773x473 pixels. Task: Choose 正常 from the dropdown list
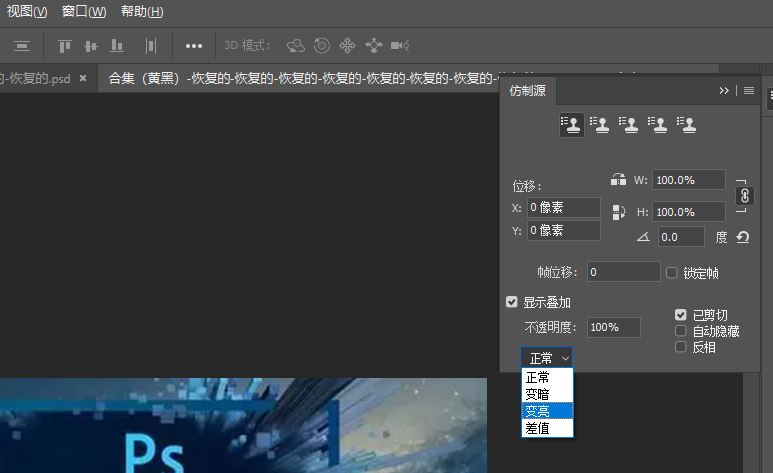tap(547, 377)
